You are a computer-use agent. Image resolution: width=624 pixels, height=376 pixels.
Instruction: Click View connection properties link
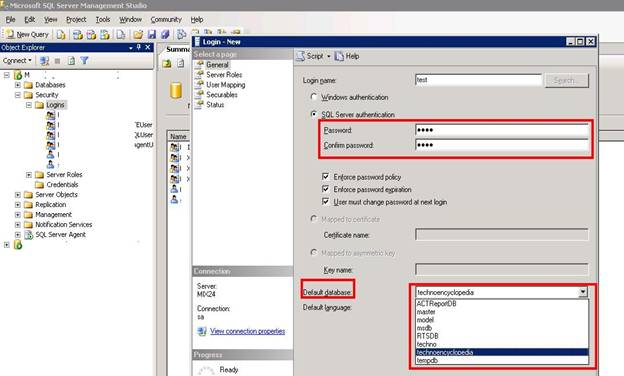(248, 331)
